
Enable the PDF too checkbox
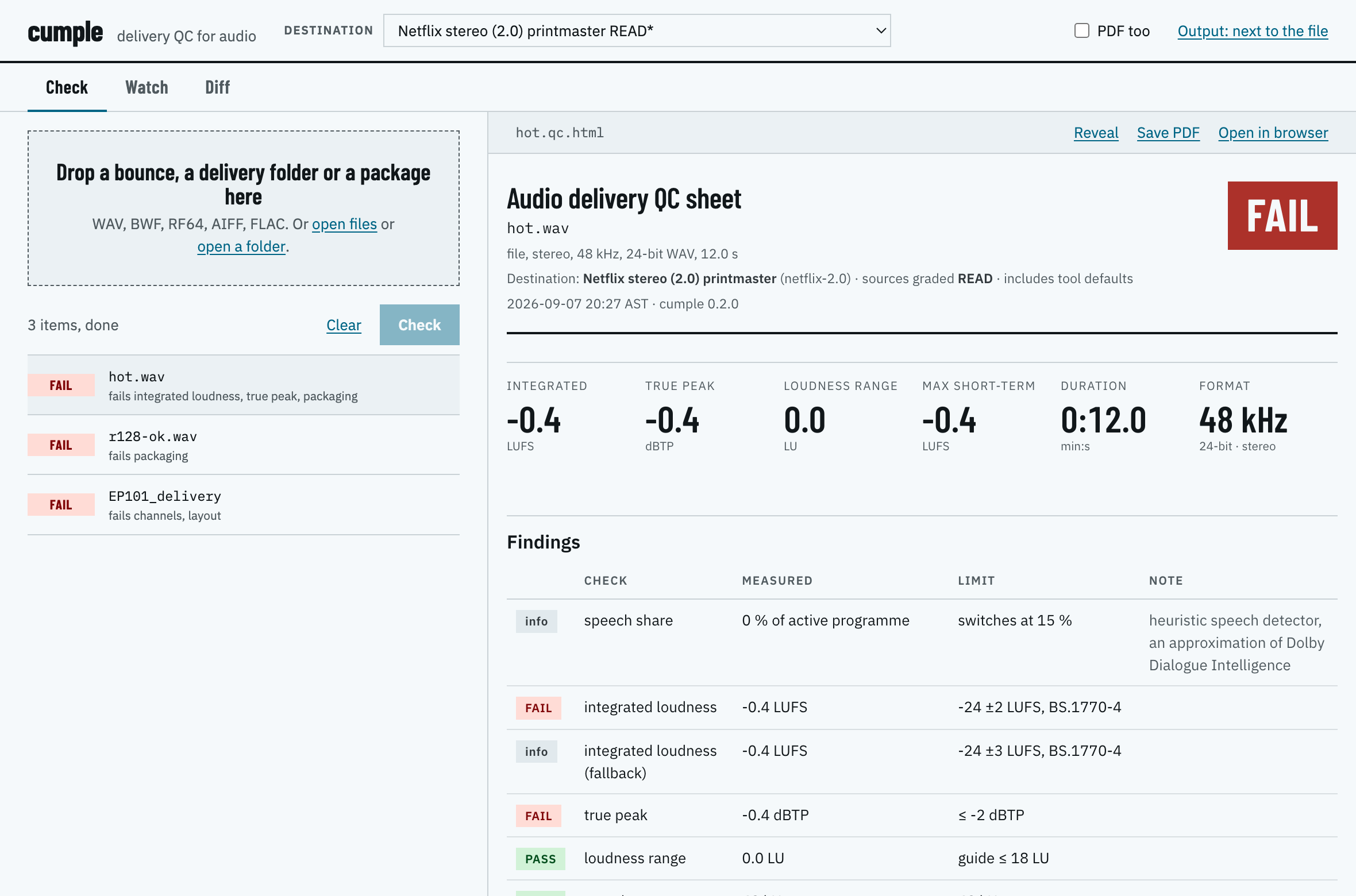1081,30
